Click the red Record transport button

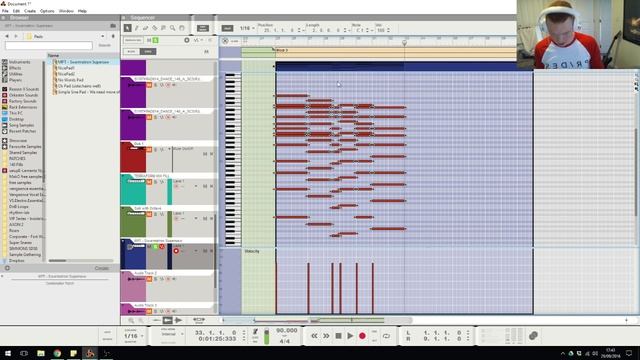coord(362,336)
